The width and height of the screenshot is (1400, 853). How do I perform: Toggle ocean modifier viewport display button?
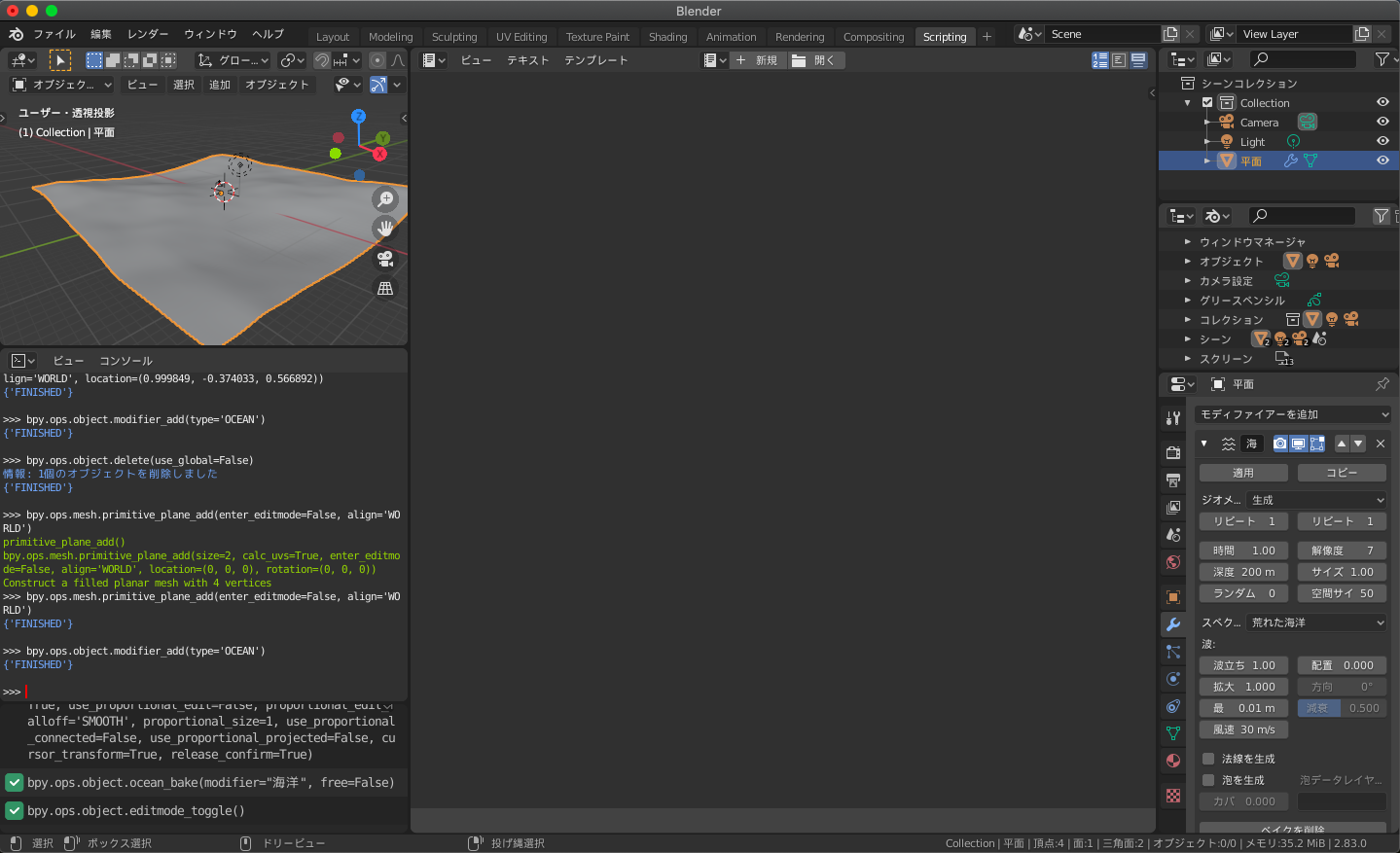coord(1299,444)
